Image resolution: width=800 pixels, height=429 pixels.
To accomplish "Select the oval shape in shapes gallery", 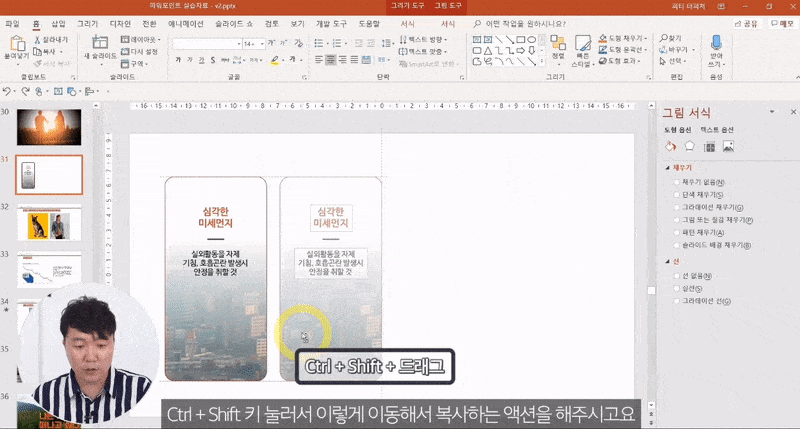I will click(532, 39).
